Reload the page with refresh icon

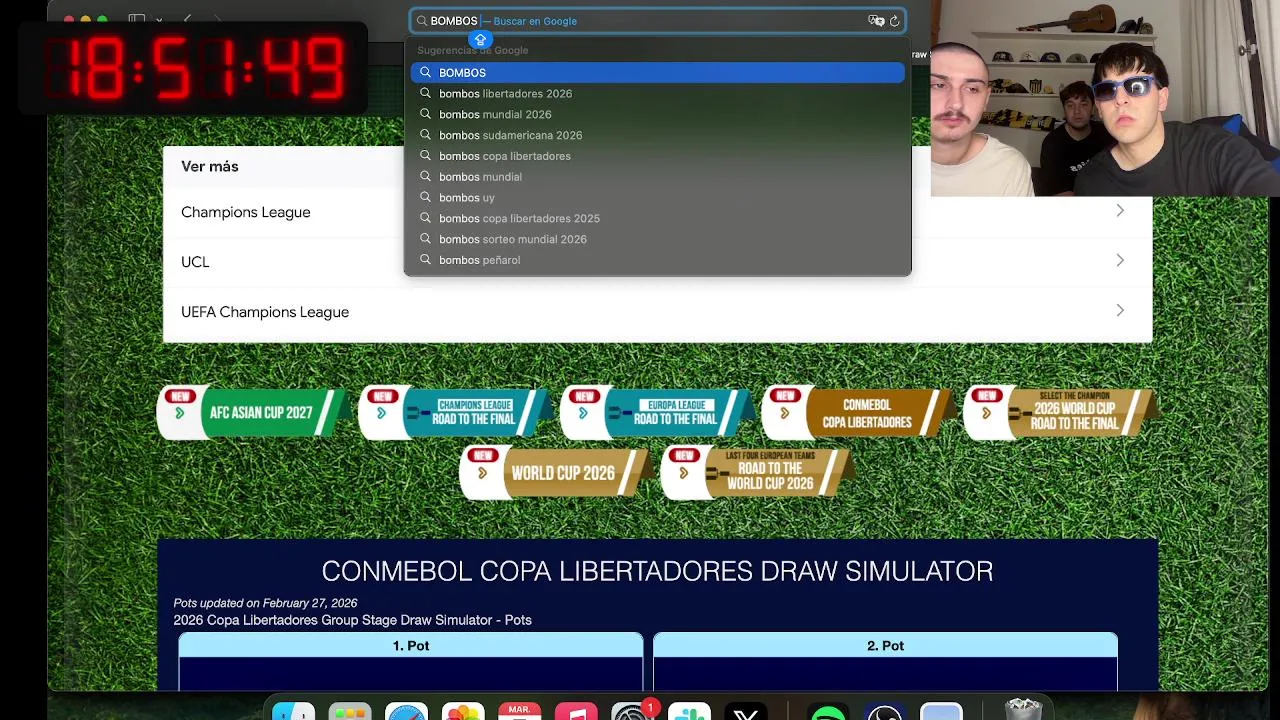click(x=894, y=20)
